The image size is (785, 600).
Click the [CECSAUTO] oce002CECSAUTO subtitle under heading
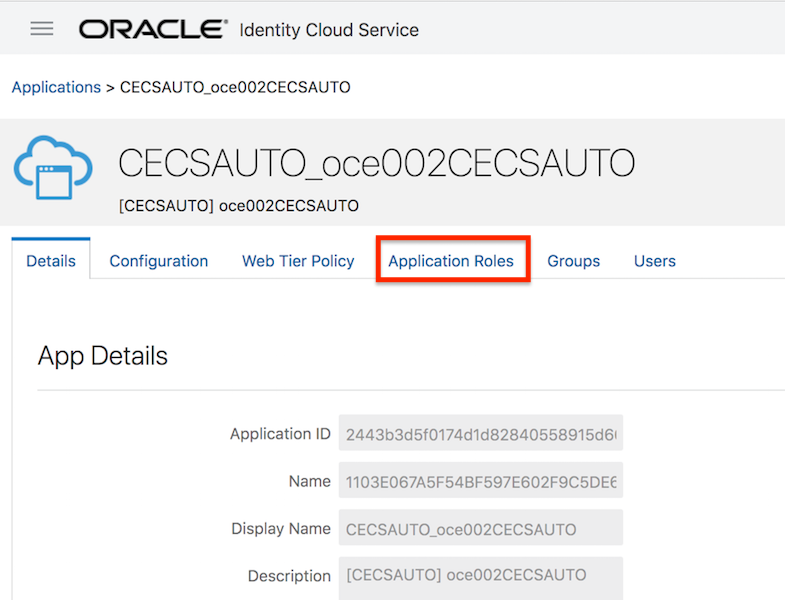(x=238, y=206)
